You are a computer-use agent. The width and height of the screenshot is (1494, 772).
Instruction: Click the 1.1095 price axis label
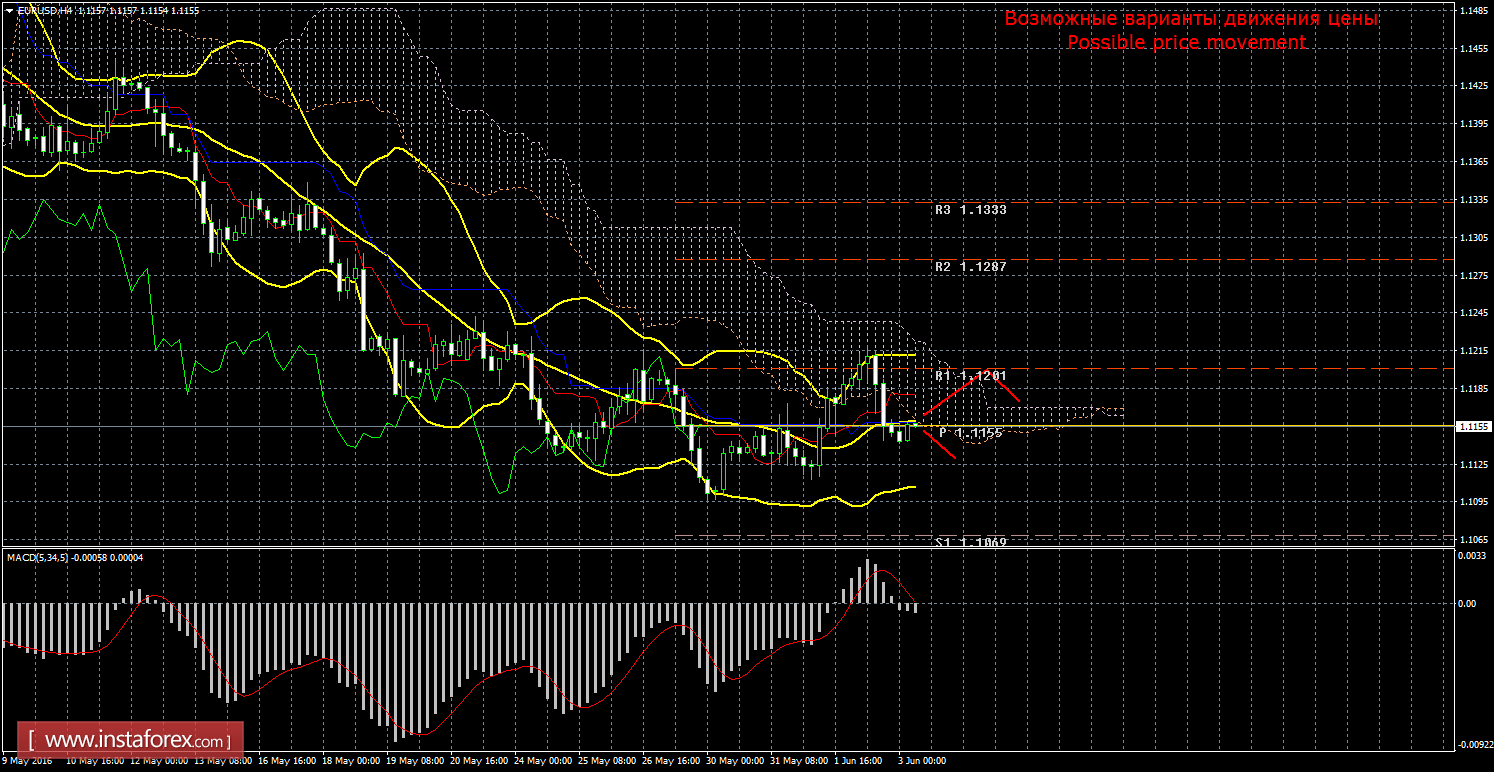click(1474, 502)
